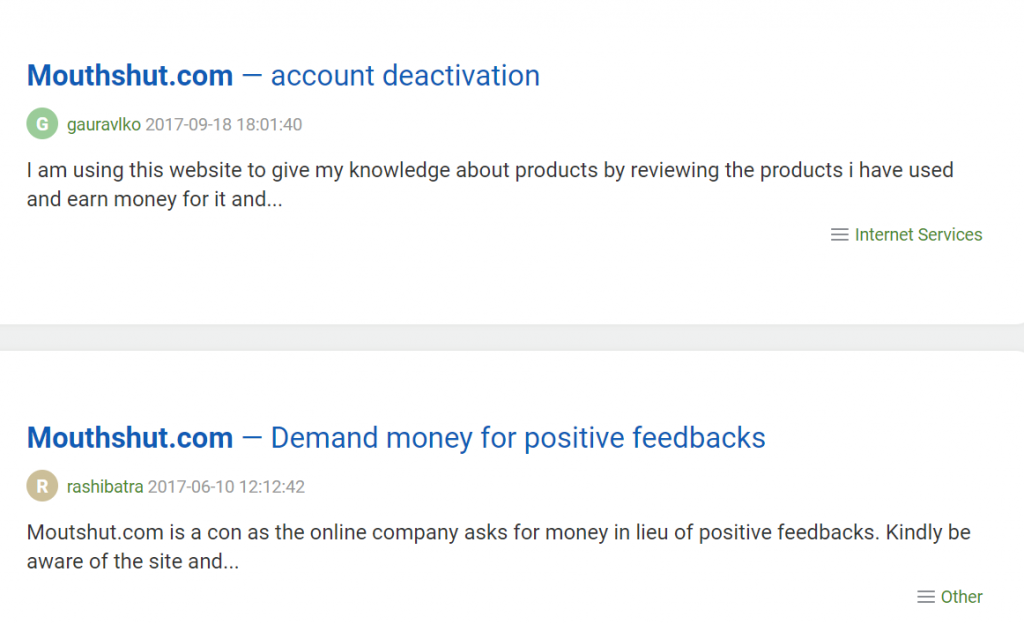Viewport: 1024px width, 624px height.
Task: Open the Demand money for positive feedbacks complaint
Action: [516, 437]
